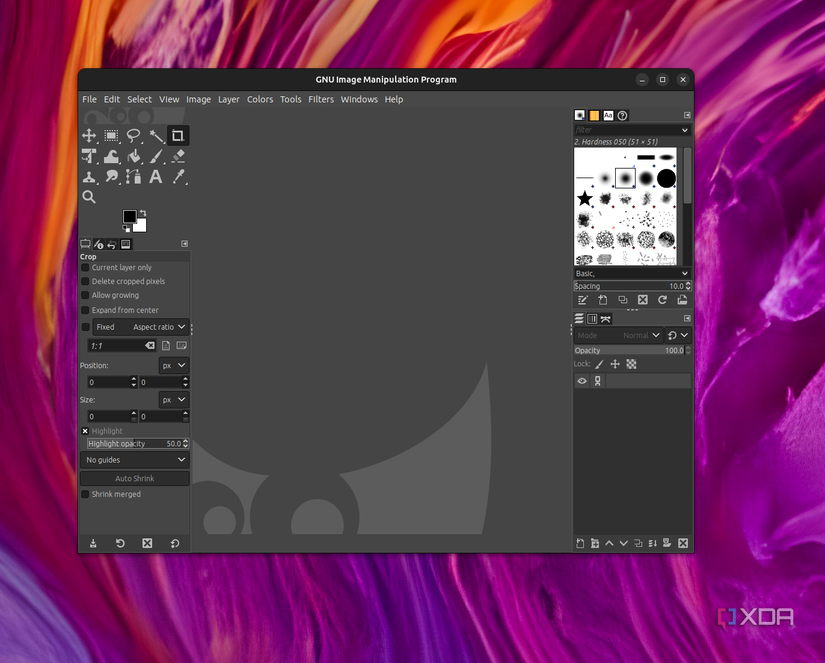Viewport: 825px width, 663px height.
Task: Toggle lock pixels brush icon
Action: 599,364
